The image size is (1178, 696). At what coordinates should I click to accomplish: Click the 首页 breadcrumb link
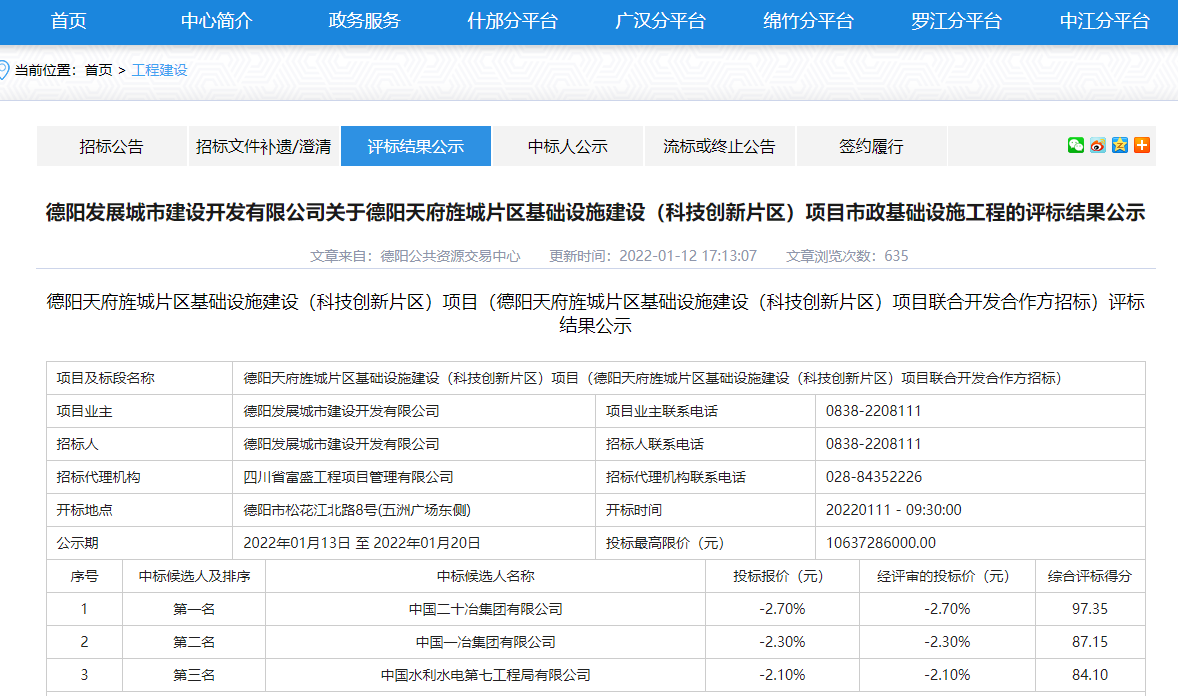click(x=98, y=70)
